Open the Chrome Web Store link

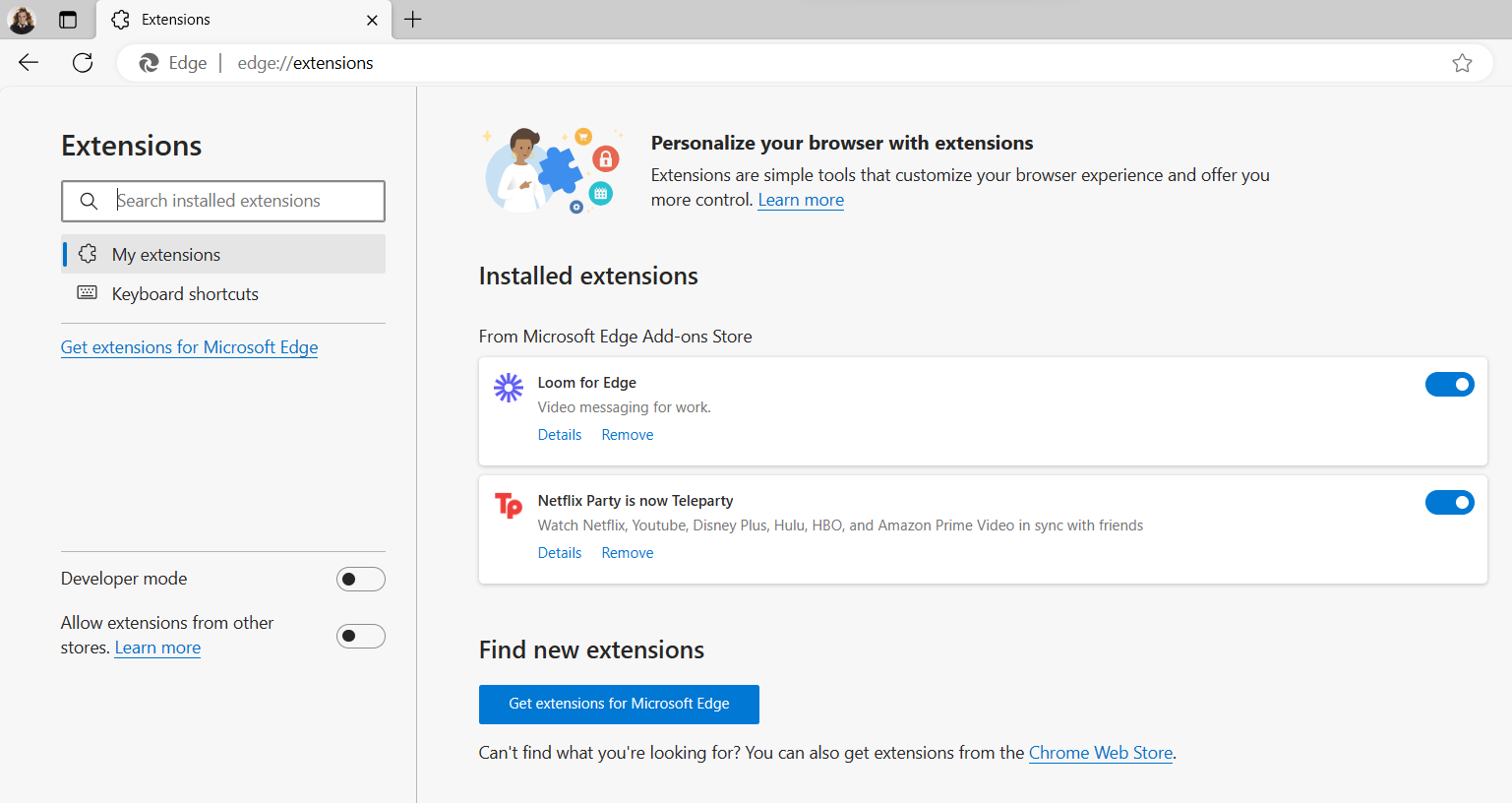1101,753
